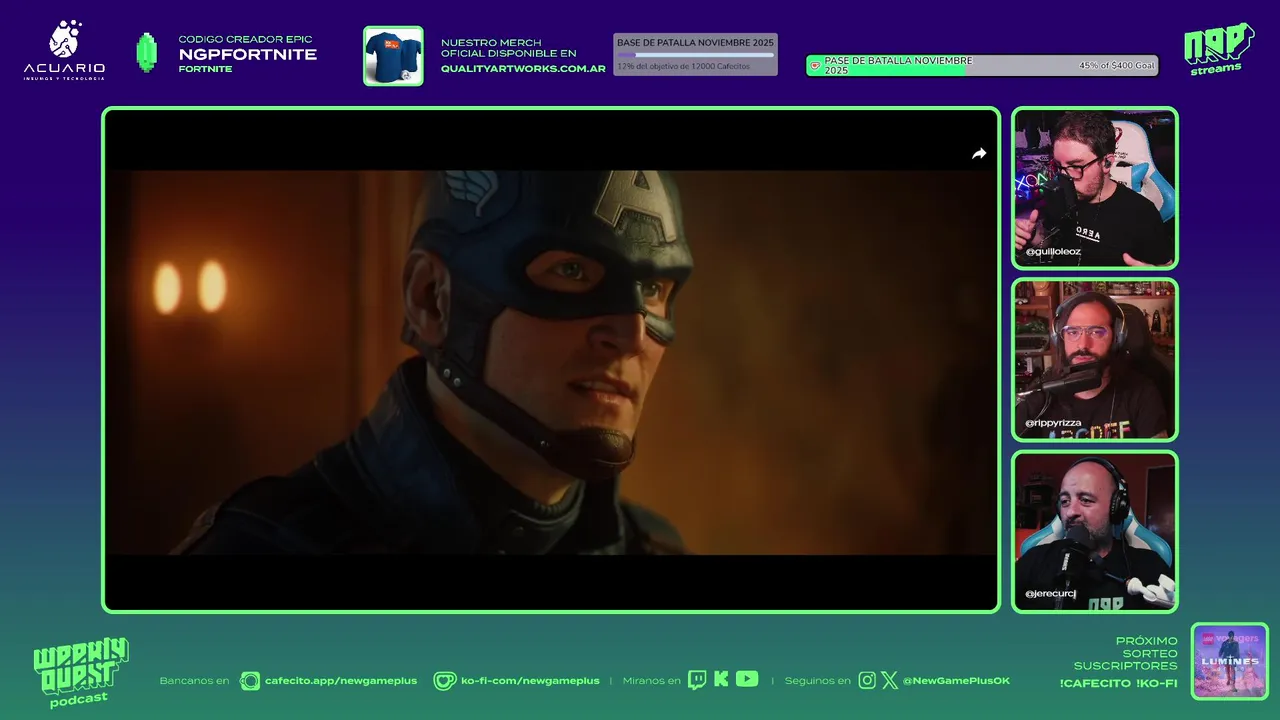Screen dimensions: 1280x720
Task: Click the '45% of $400 Goal' text
Action: coord(1116,66)
